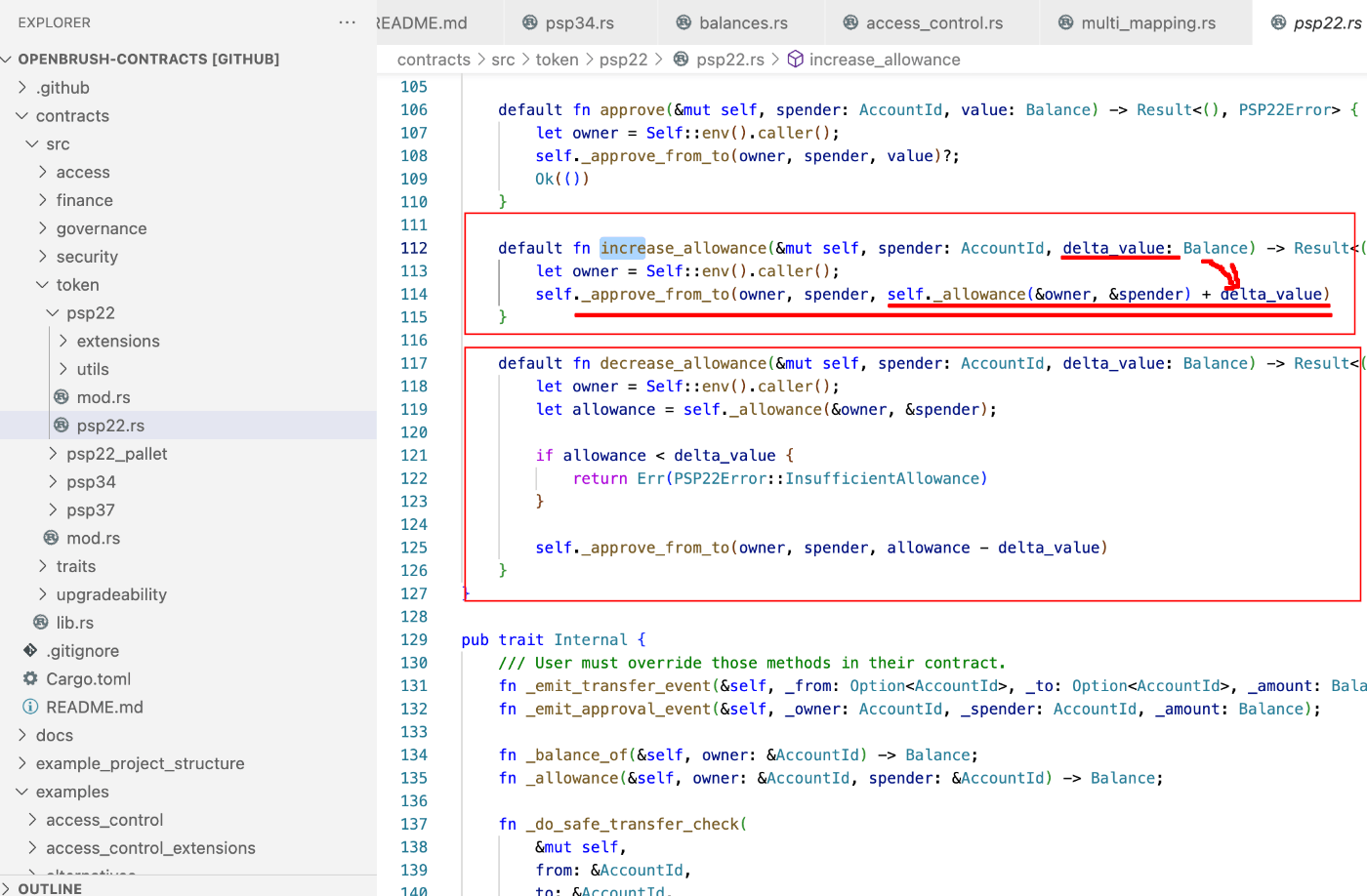Click the token breadcrumb segment
Viewport: 1367px width, 896px height.
[557, 60]
